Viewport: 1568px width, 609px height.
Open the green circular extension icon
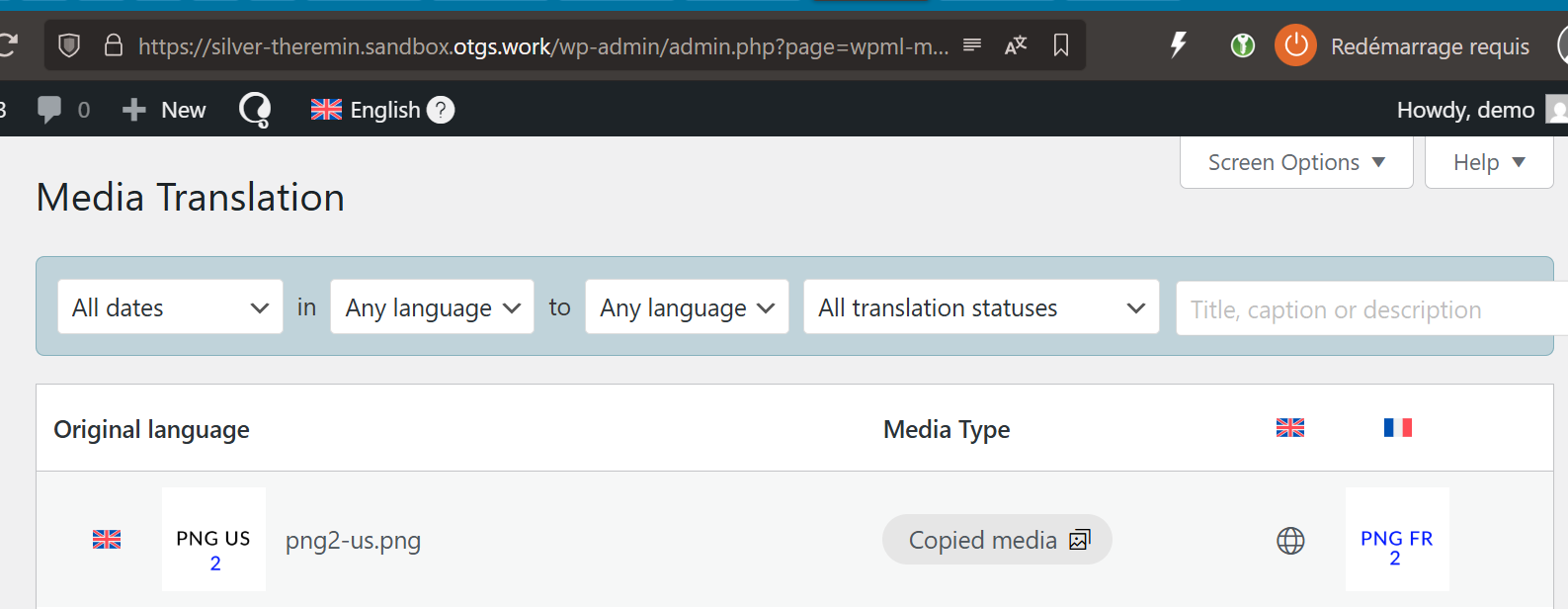(1243, 45)
